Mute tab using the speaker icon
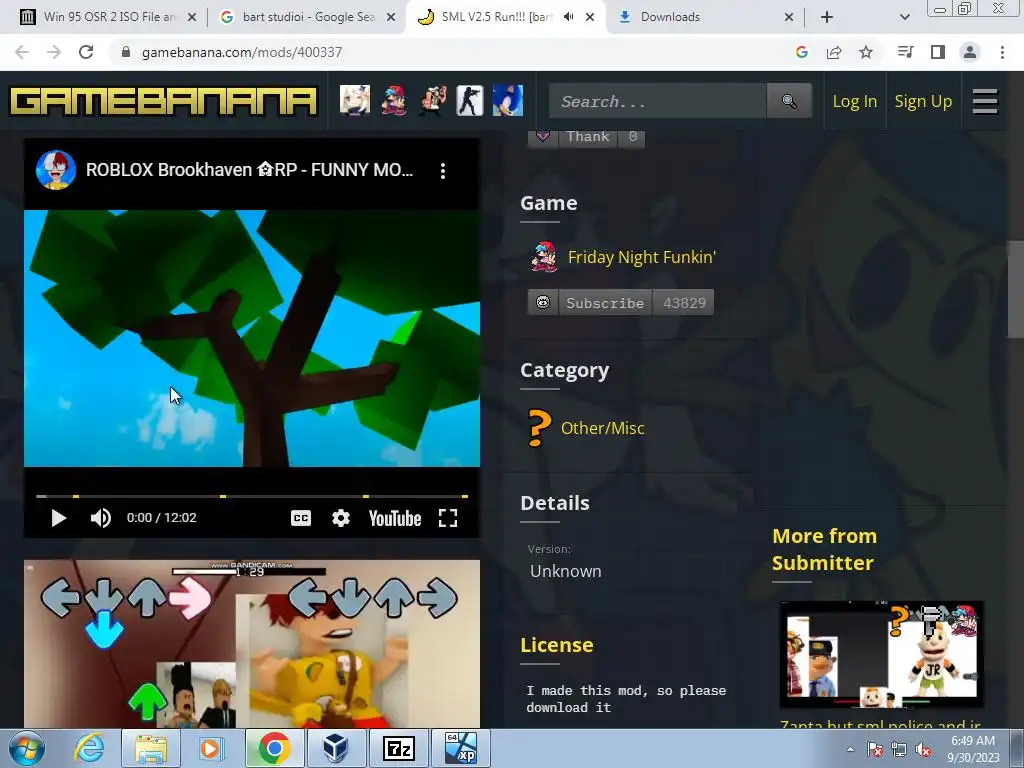The height and width of the screenshot is (768, 1024). click(x=568, y=17)
